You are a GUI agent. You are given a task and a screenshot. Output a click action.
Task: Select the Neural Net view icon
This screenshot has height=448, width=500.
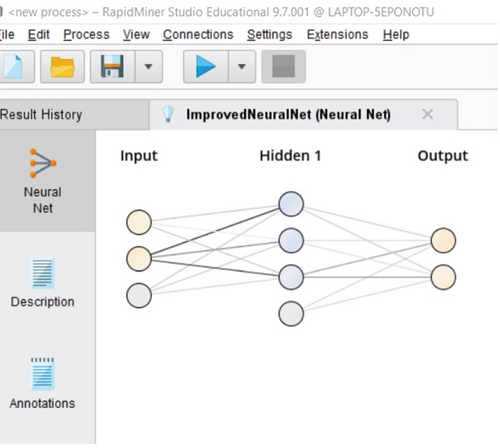coord(43,181)
